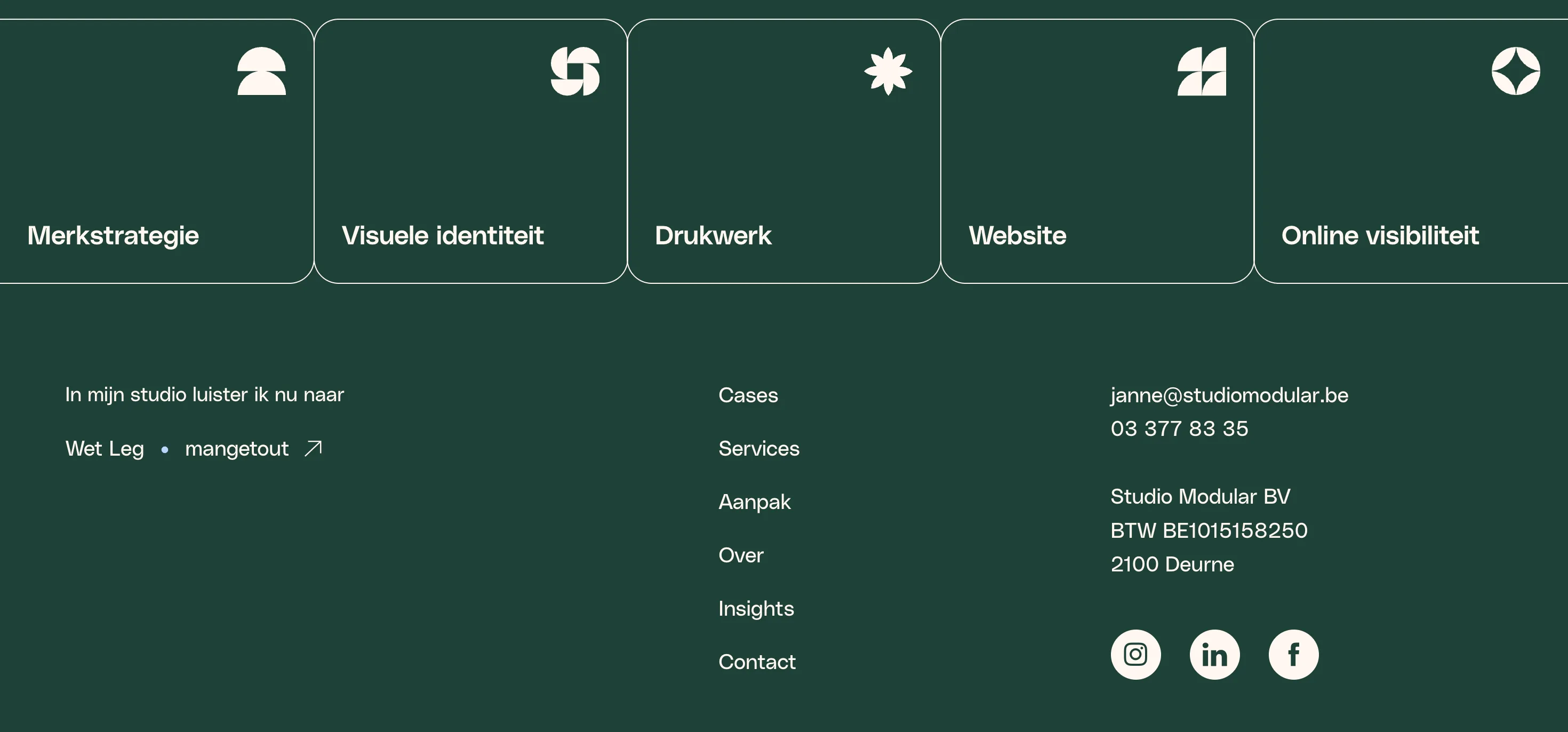Open the Online visibiliteit service card
Image resolution: width=1568 pixels, height=732 pixels.
[x=1411, y=151]
